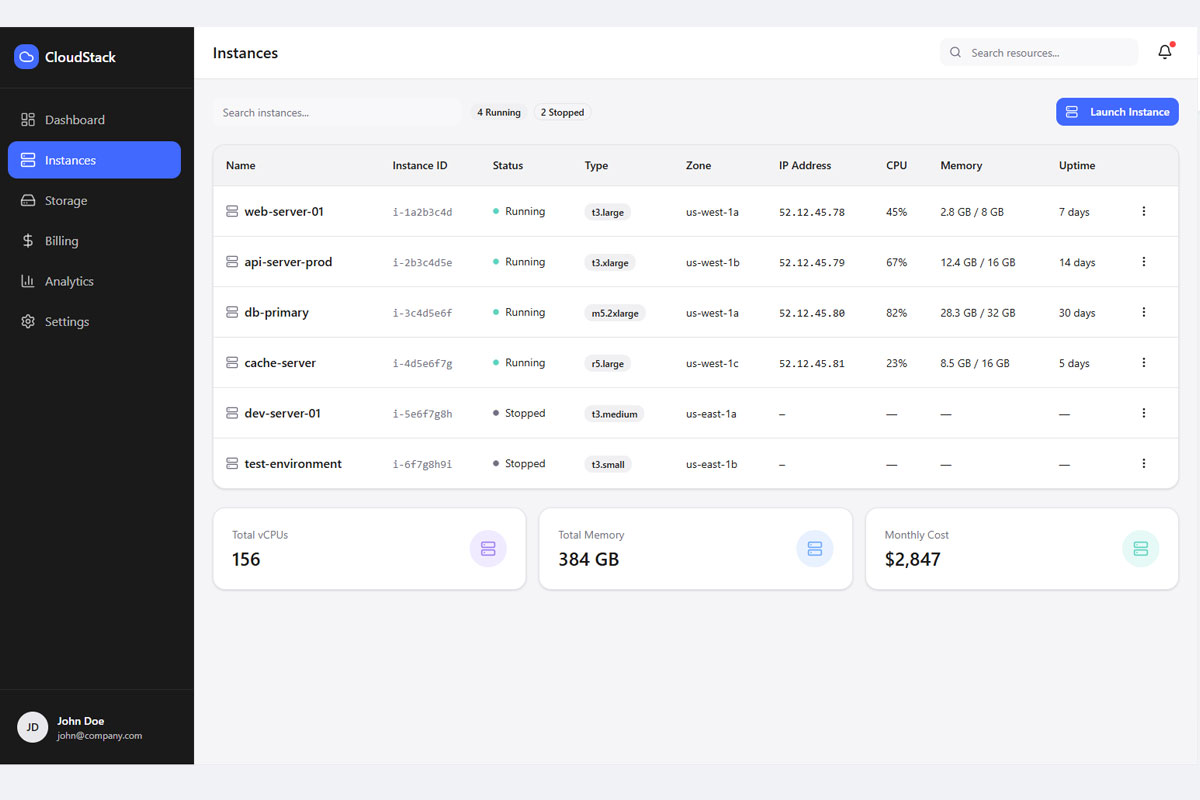Image resolution: width=1200 pixels, height=800 pixels.
Task: Click the CloudStack cloud logo icon
Action: coord(26,57)
